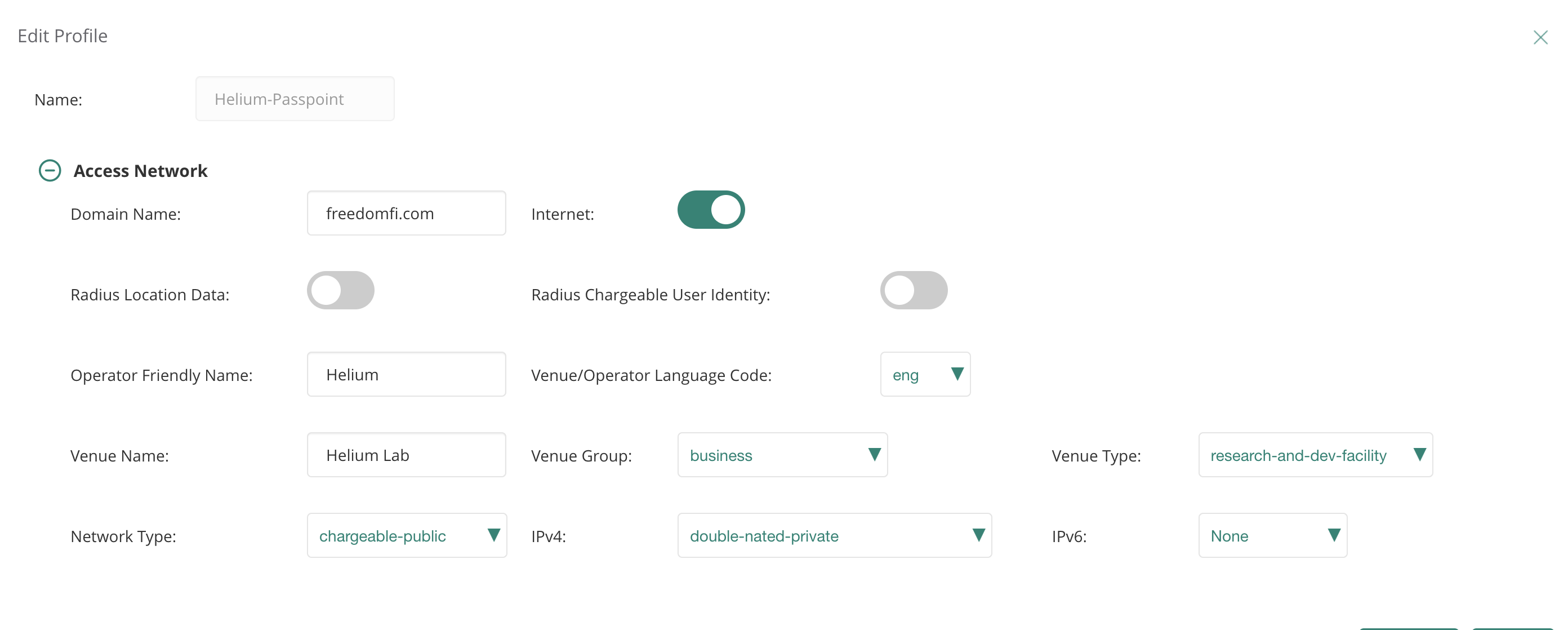Viewport: 1568px width, 630px height.
Task: Open Venue Group dropdown set to business
Action: 782,455
